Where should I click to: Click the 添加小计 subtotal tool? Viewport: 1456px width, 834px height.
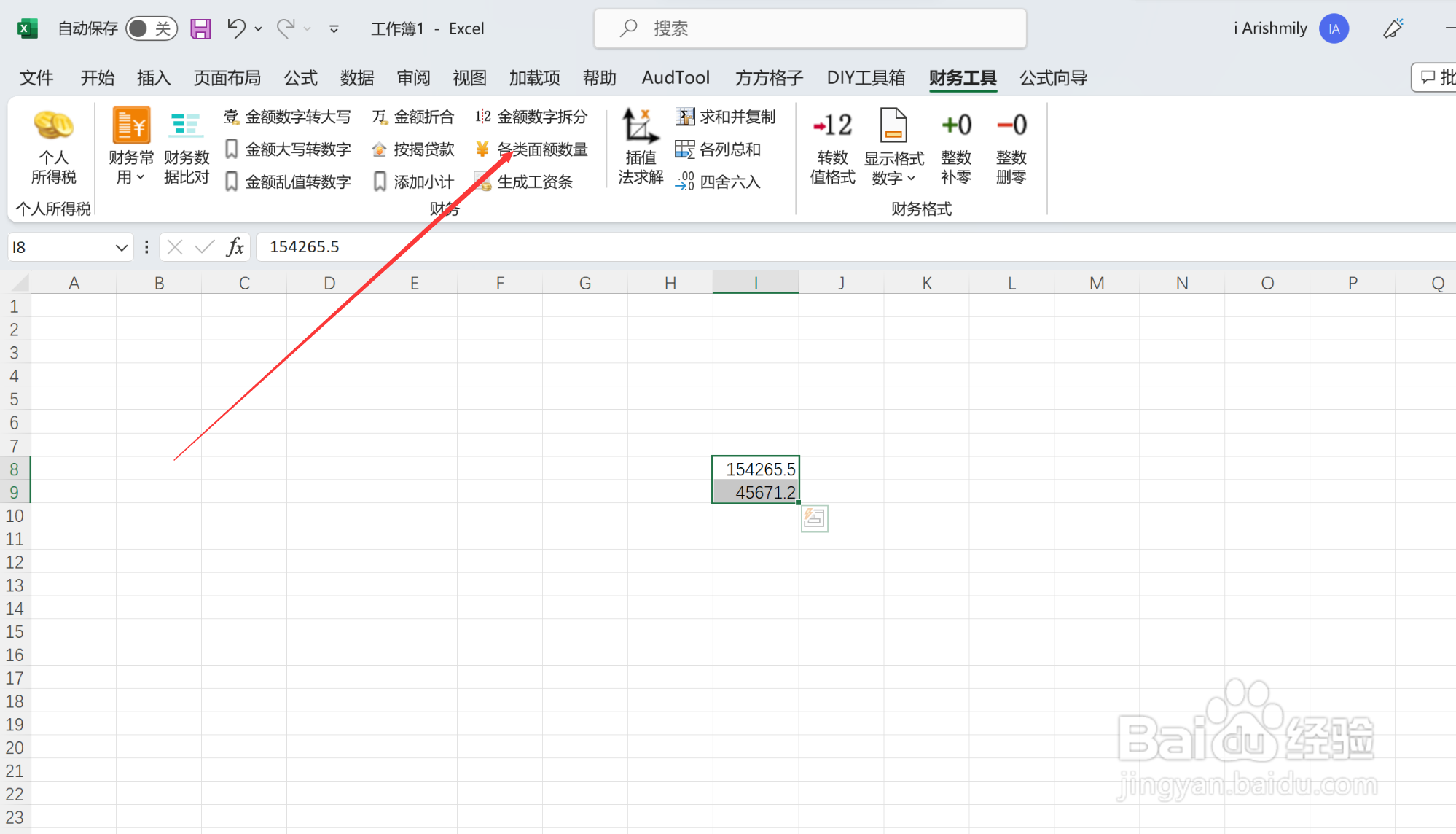pos(413,182)
